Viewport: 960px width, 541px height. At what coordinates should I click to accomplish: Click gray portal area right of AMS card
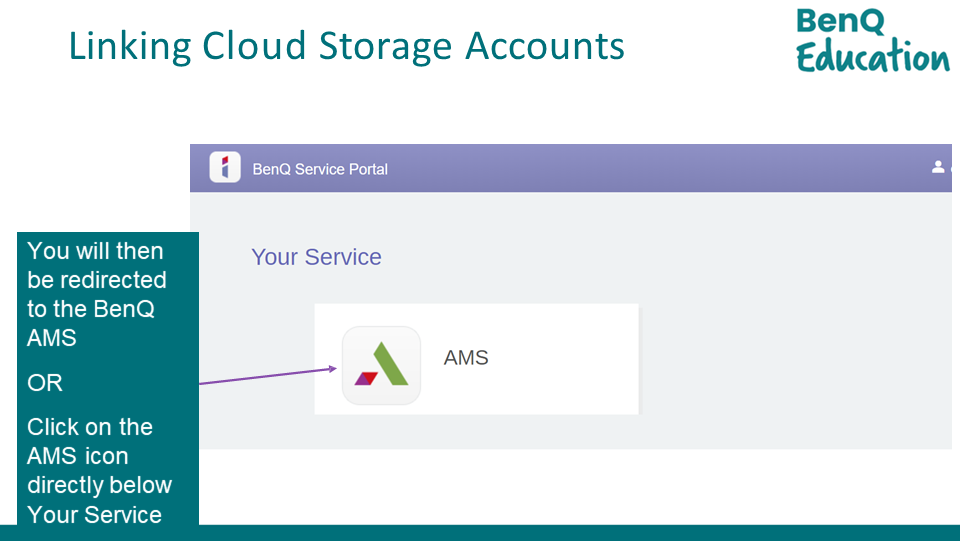[790, 358]
